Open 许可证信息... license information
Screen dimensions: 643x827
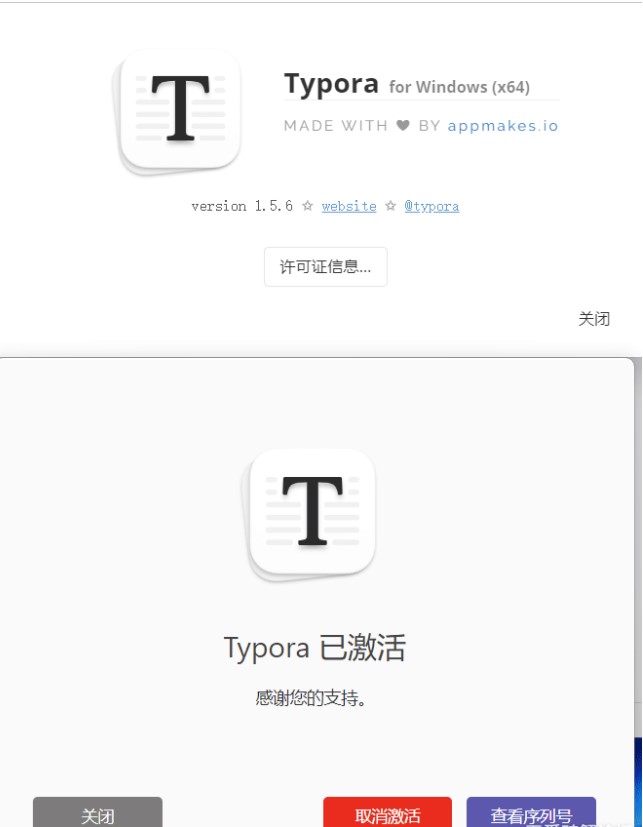325,267
